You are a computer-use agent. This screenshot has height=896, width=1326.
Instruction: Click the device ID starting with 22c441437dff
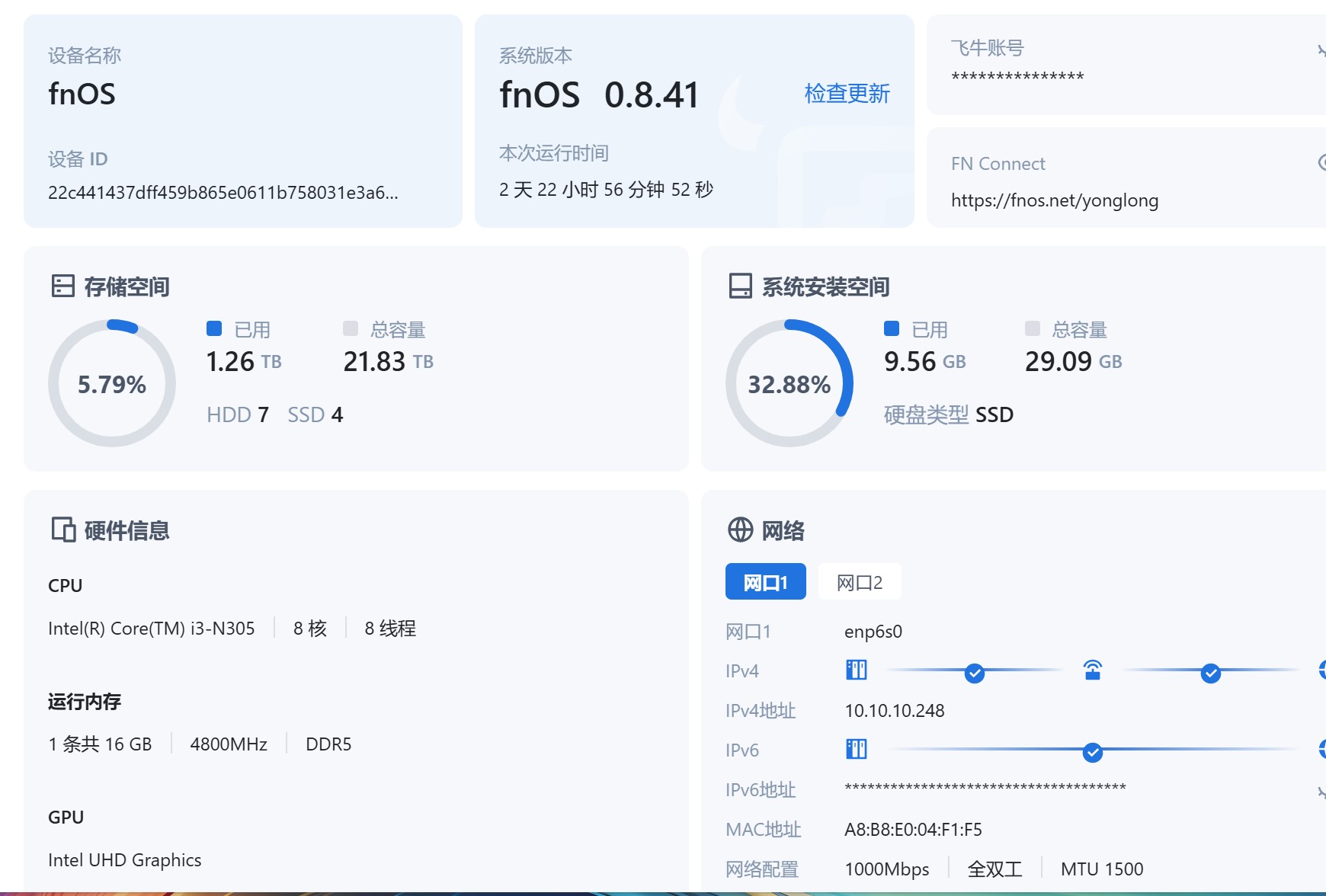[x=223, y=192]
